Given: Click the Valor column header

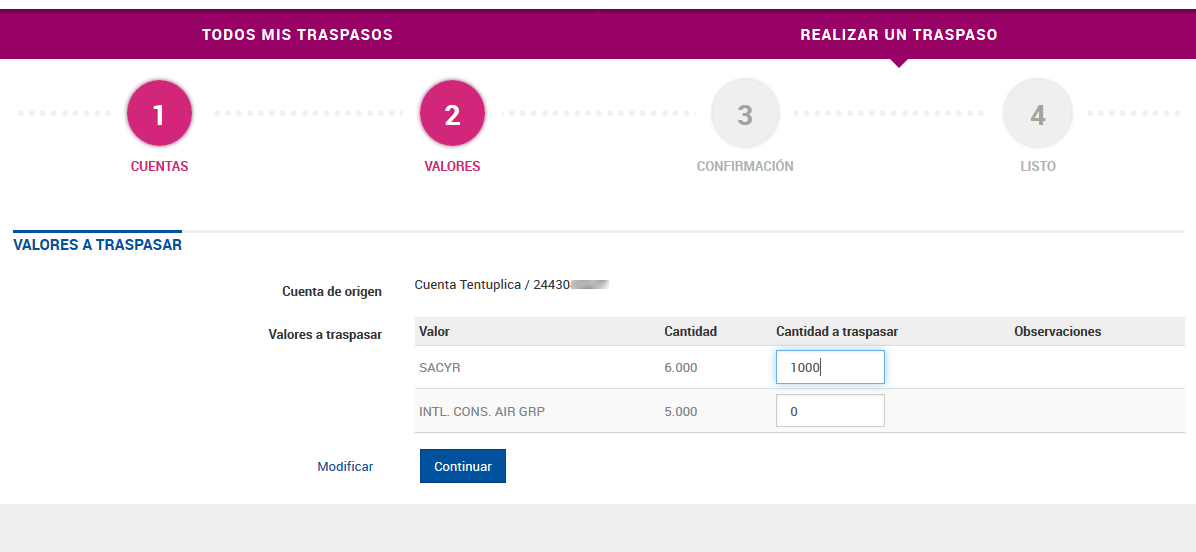Looking at the screenshot, I should click(435, 332).
